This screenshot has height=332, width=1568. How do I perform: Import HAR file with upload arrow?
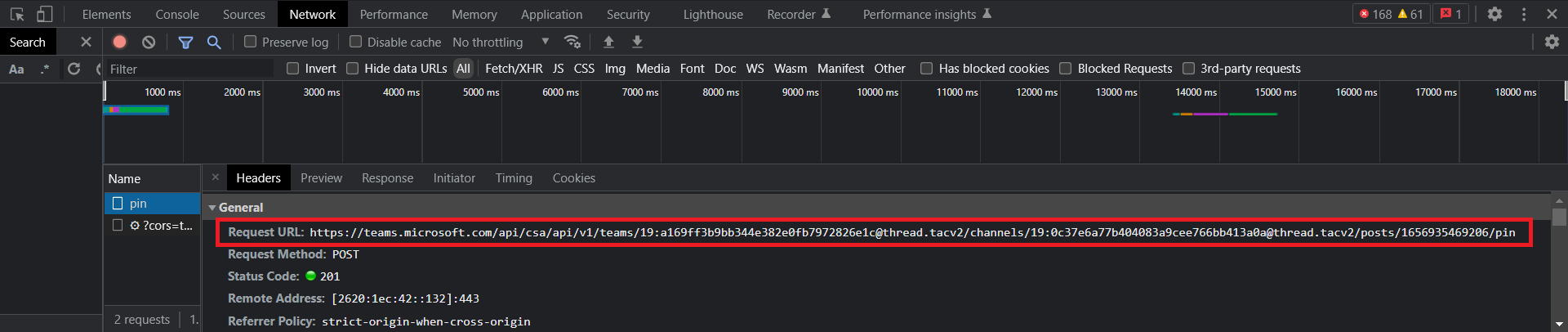pyautogui.click(x=608, y=42)
